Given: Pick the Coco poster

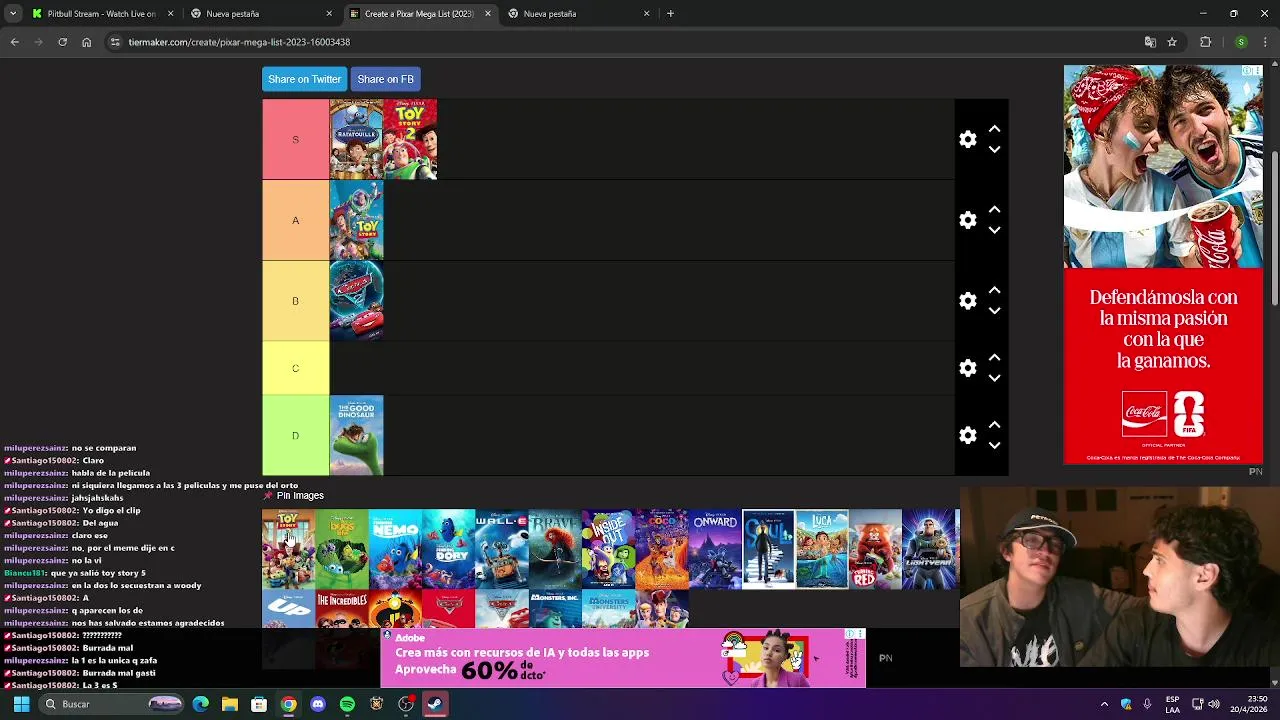Looking at the screenshot, I should point(662,550).
